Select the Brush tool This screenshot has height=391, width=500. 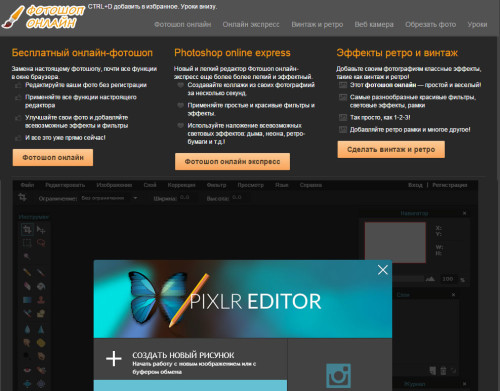(41, 272)
